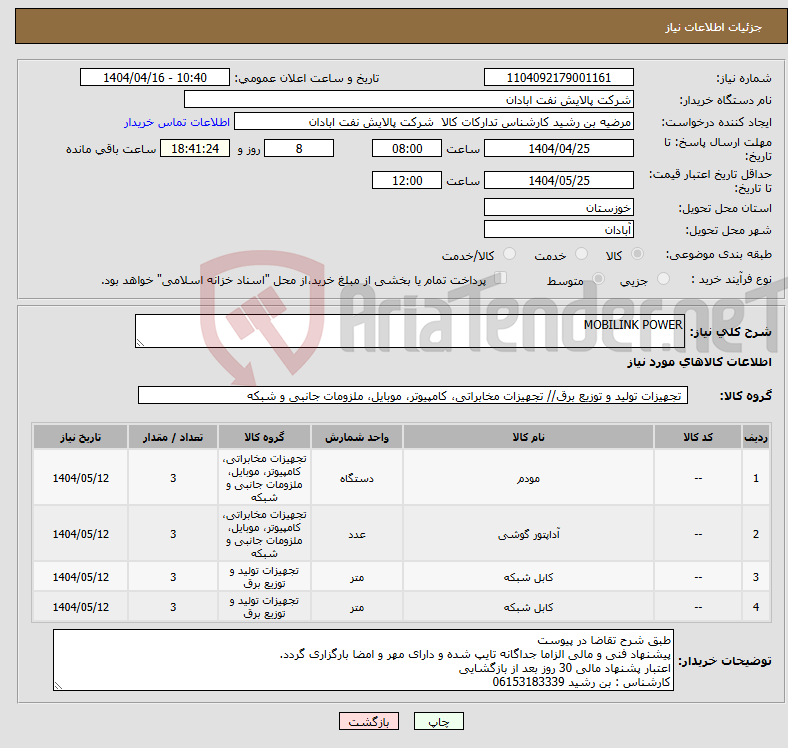Click the تاریخ نیاز column header
Viewport: 788px width, 748px height.
[80, 437]
